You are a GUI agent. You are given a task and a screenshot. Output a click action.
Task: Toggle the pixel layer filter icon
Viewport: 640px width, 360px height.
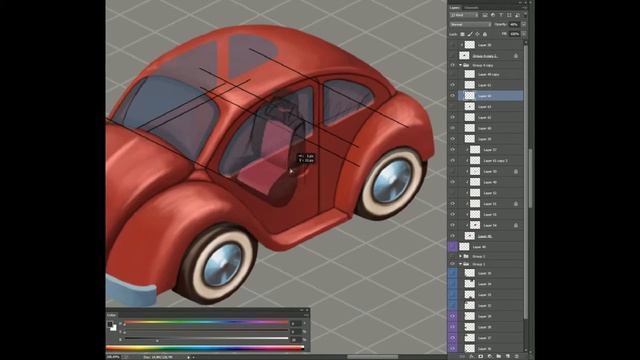click(x=485, y=15)
